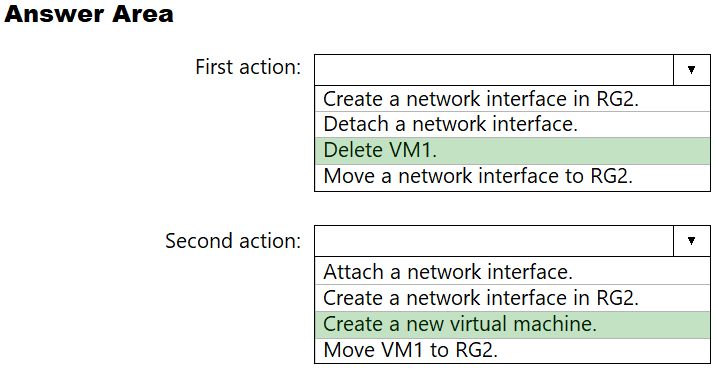
Task: Open the First action dropdown arrow
Action: (691, 70)
